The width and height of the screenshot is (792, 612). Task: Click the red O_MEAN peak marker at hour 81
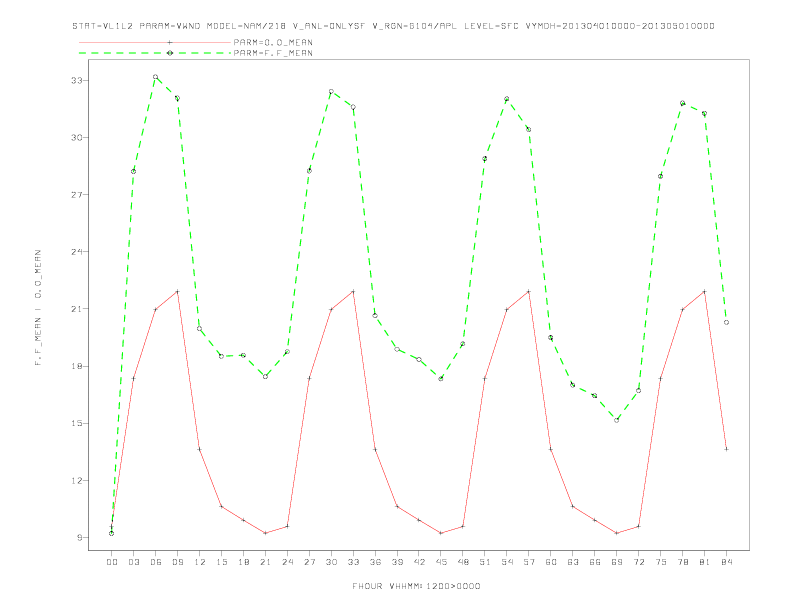point(705,291)
